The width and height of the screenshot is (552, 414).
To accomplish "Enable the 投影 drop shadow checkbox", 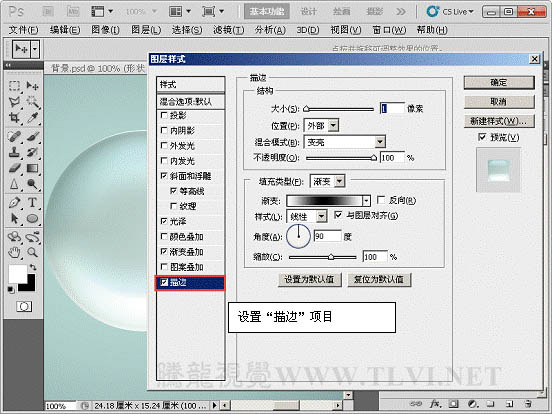I will coord(164,115).
